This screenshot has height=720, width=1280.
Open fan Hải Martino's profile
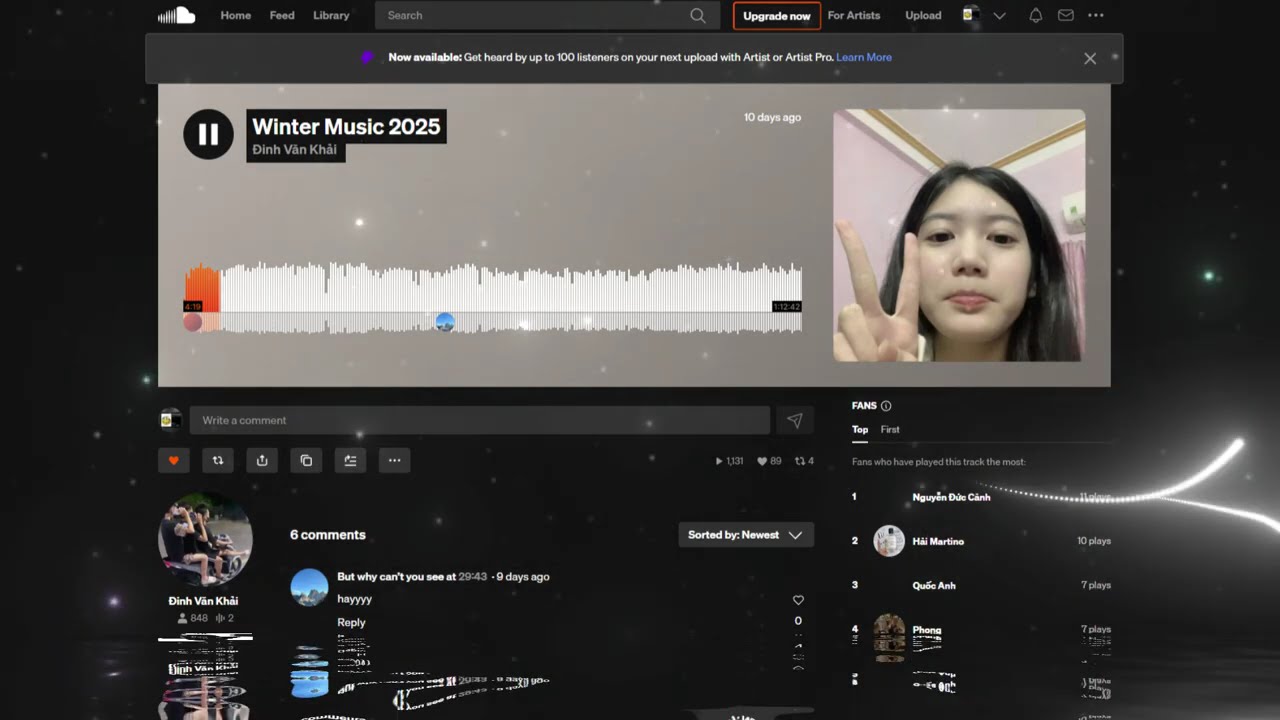[x=938, y=541]
